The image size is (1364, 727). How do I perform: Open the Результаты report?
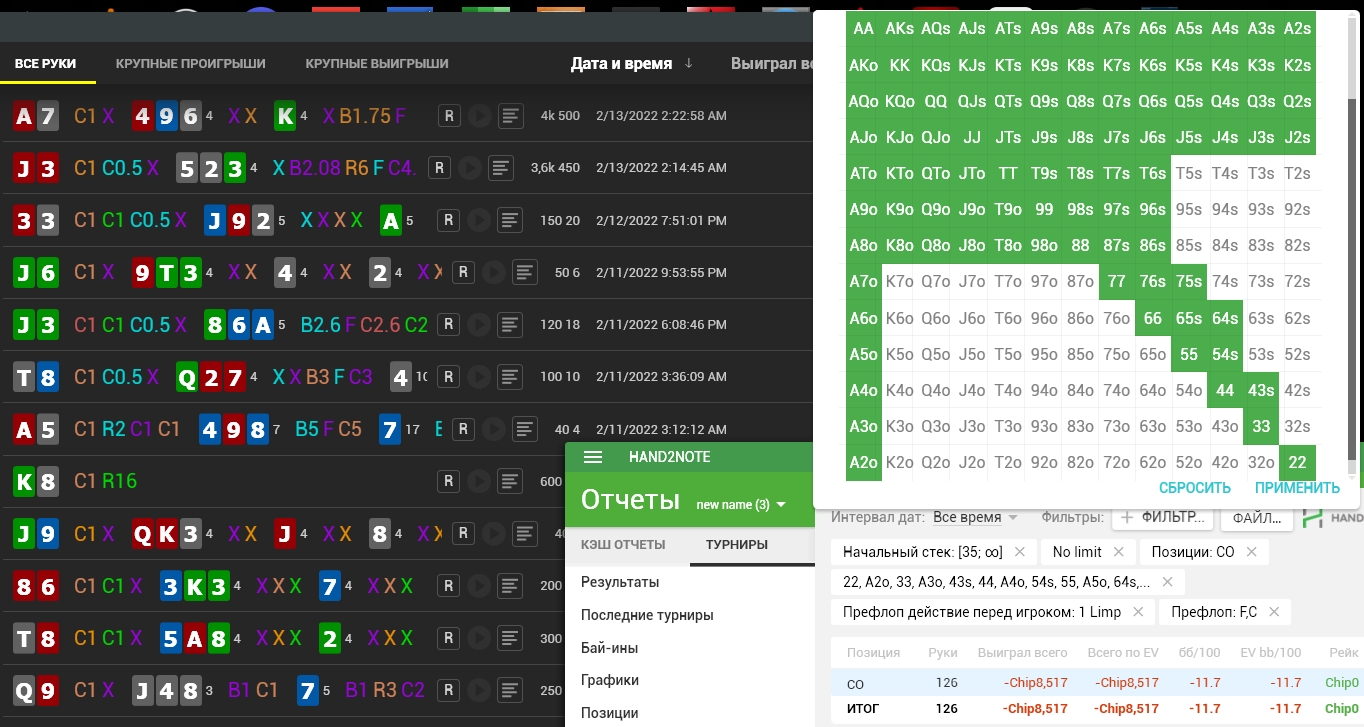coord(620,582)
